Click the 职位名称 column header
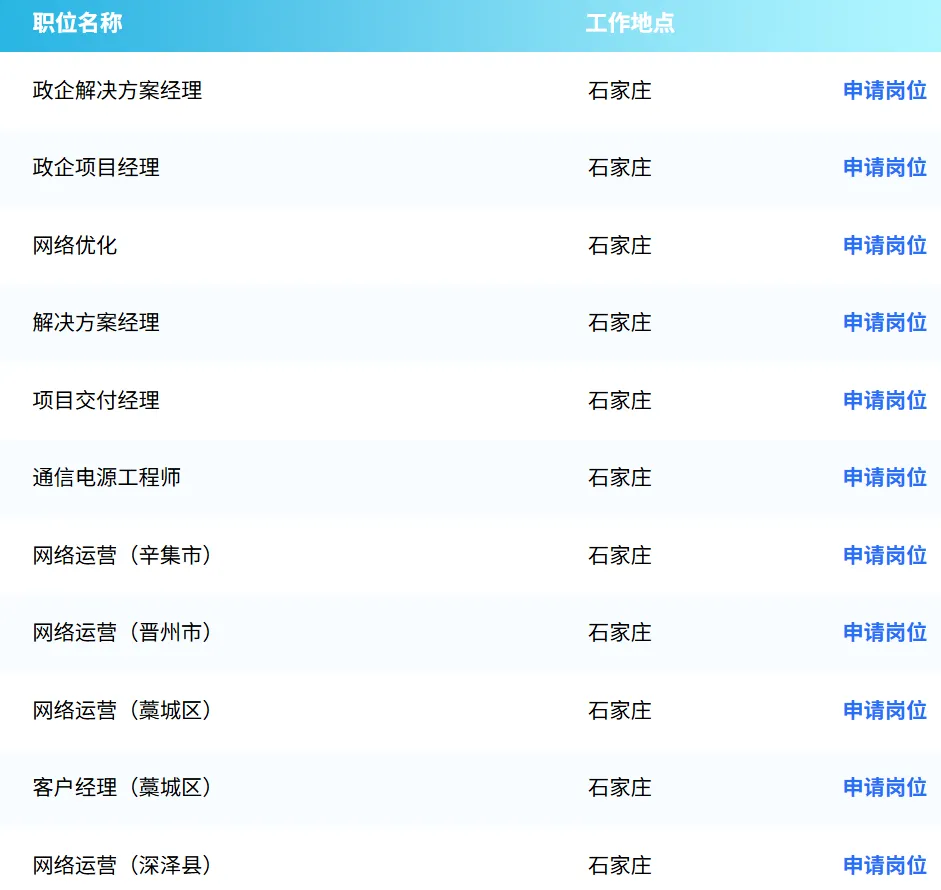 [77, 23]
